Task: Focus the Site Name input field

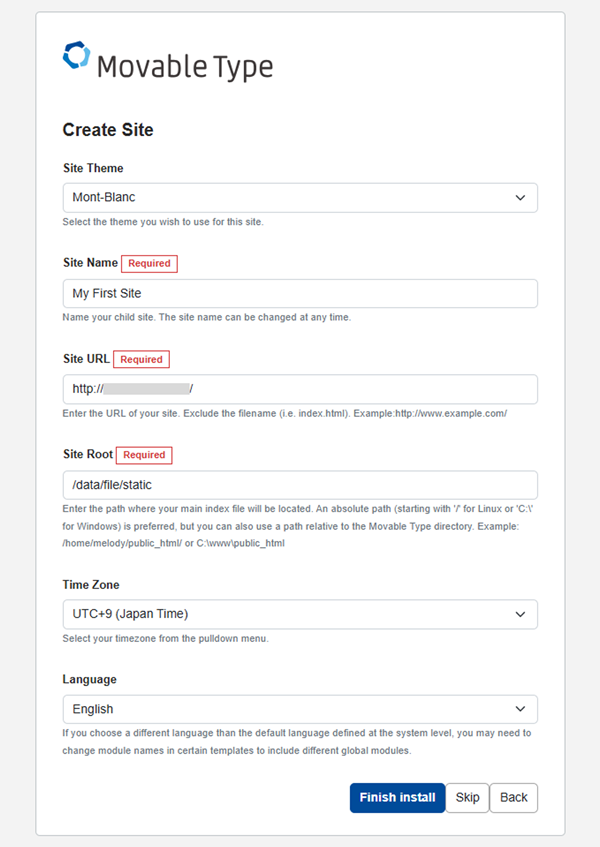Action: [300, 294]
